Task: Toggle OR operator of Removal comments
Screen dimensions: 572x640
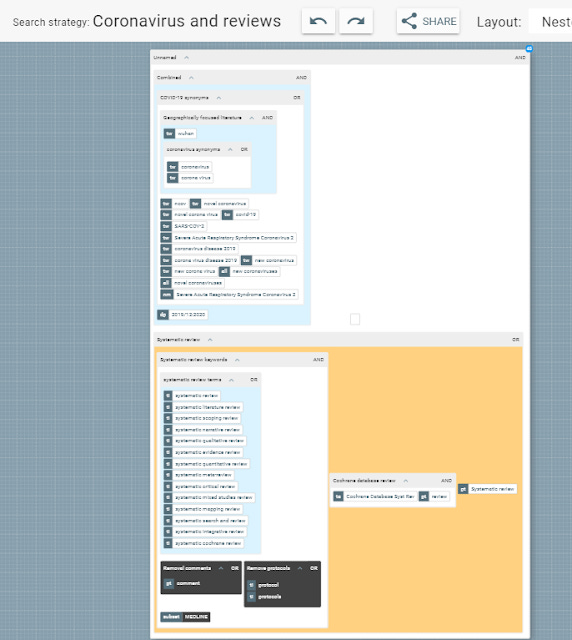Action: (235, 568)
